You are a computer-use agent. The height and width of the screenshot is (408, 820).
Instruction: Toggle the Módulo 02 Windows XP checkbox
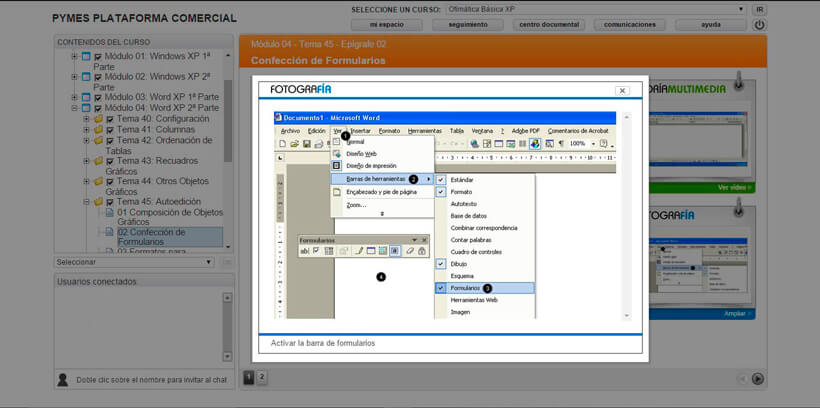click(x=98, y=77)
